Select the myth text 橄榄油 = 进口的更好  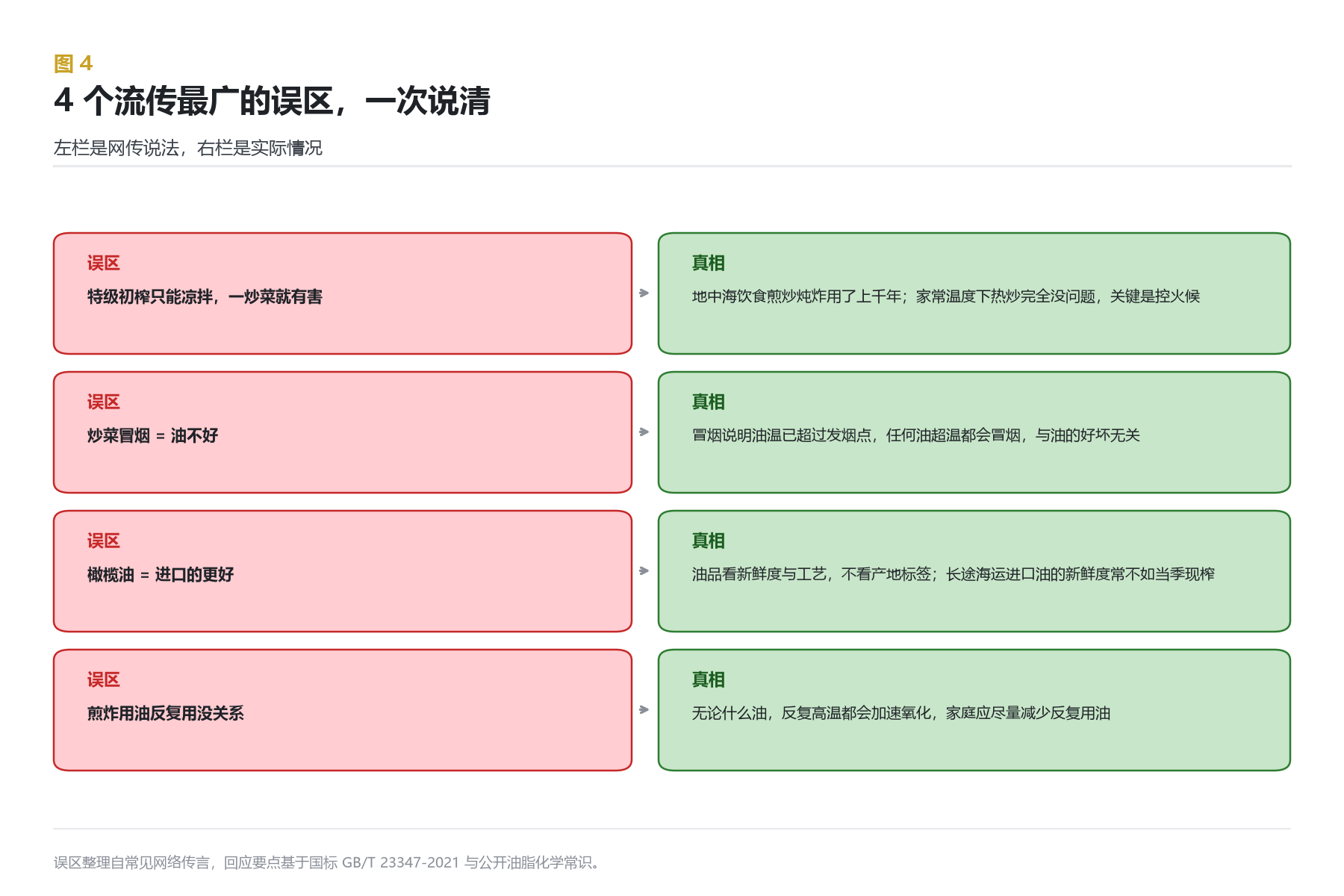click(161, 574)
